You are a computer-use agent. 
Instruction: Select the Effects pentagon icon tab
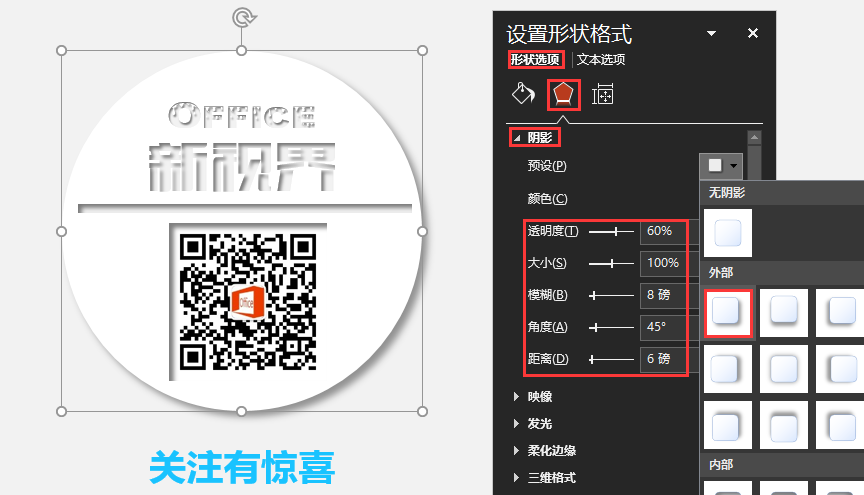pyautogui.click(x=563, y=94)
